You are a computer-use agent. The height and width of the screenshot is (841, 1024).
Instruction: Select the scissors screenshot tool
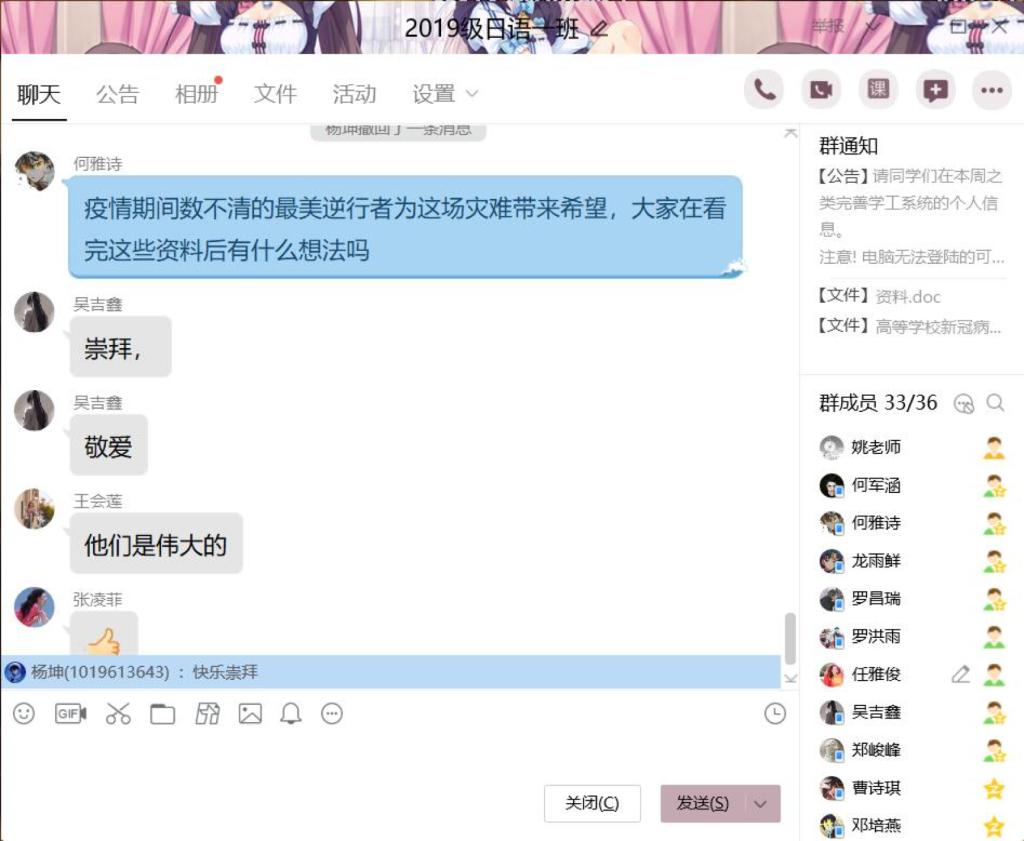118,713
